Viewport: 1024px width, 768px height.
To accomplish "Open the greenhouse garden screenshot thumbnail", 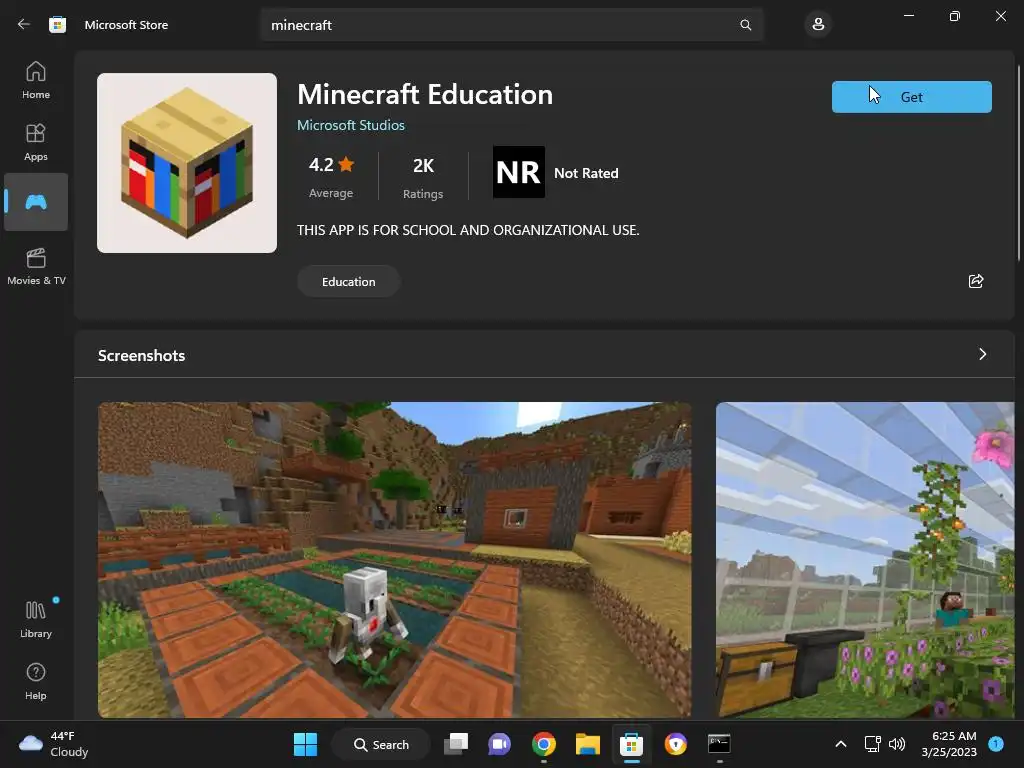I will [x=865, y=560].
